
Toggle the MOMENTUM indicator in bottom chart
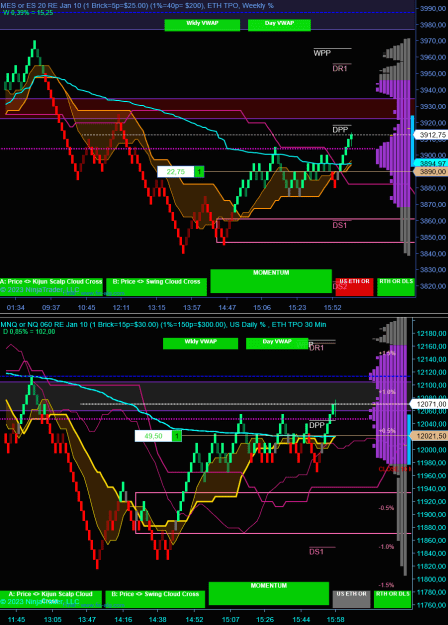[269, 594]
